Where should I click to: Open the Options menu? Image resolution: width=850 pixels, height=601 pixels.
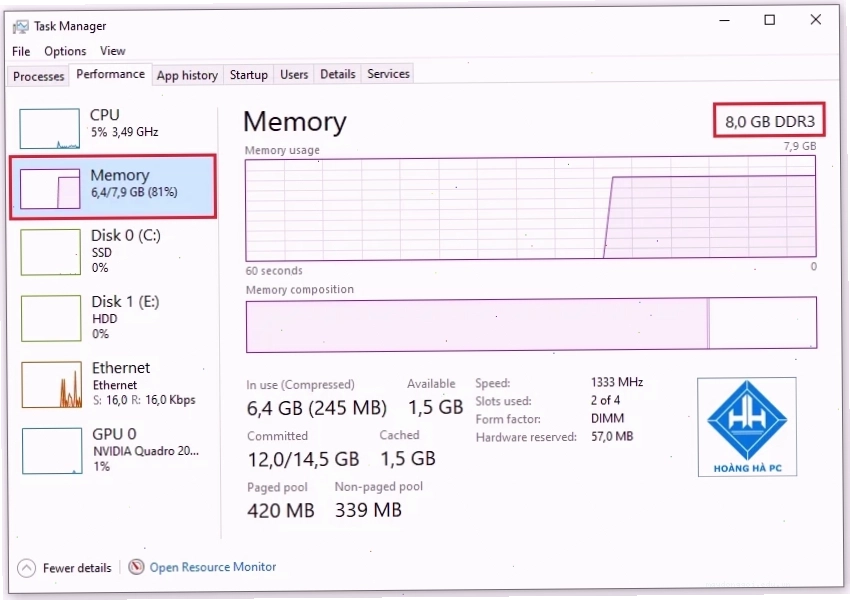tap(65, 51)
